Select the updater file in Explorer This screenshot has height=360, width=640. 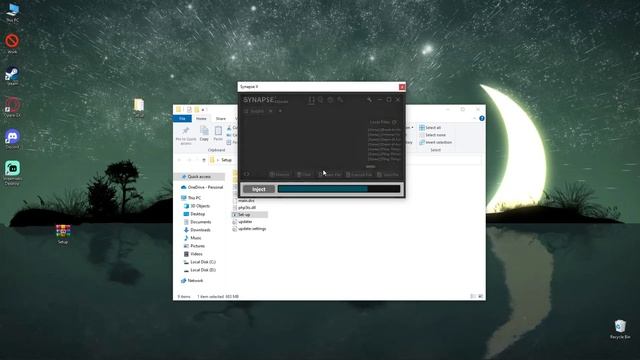[x=242, y=222]
